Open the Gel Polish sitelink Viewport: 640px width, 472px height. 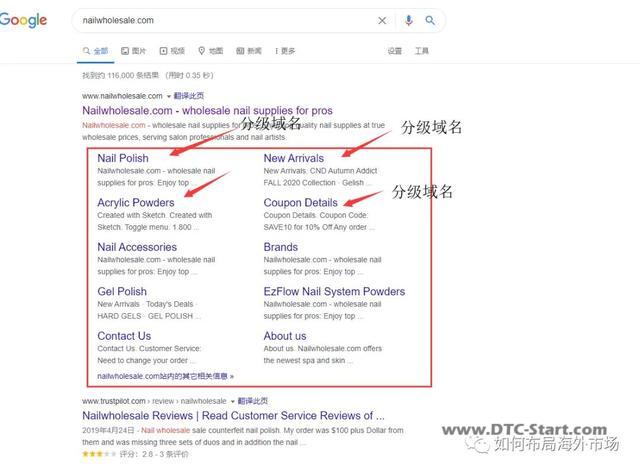122,292
